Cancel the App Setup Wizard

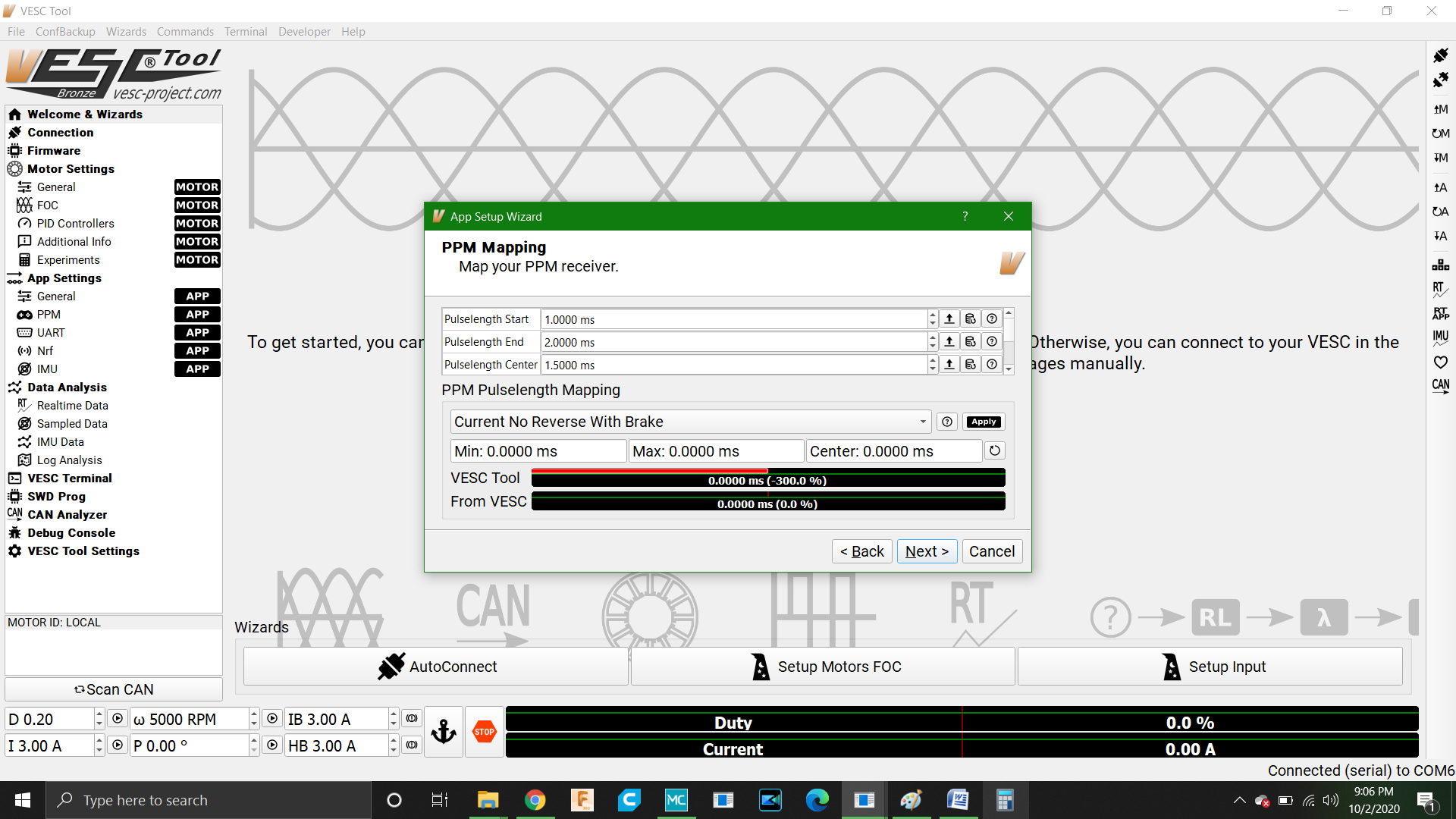992,551
